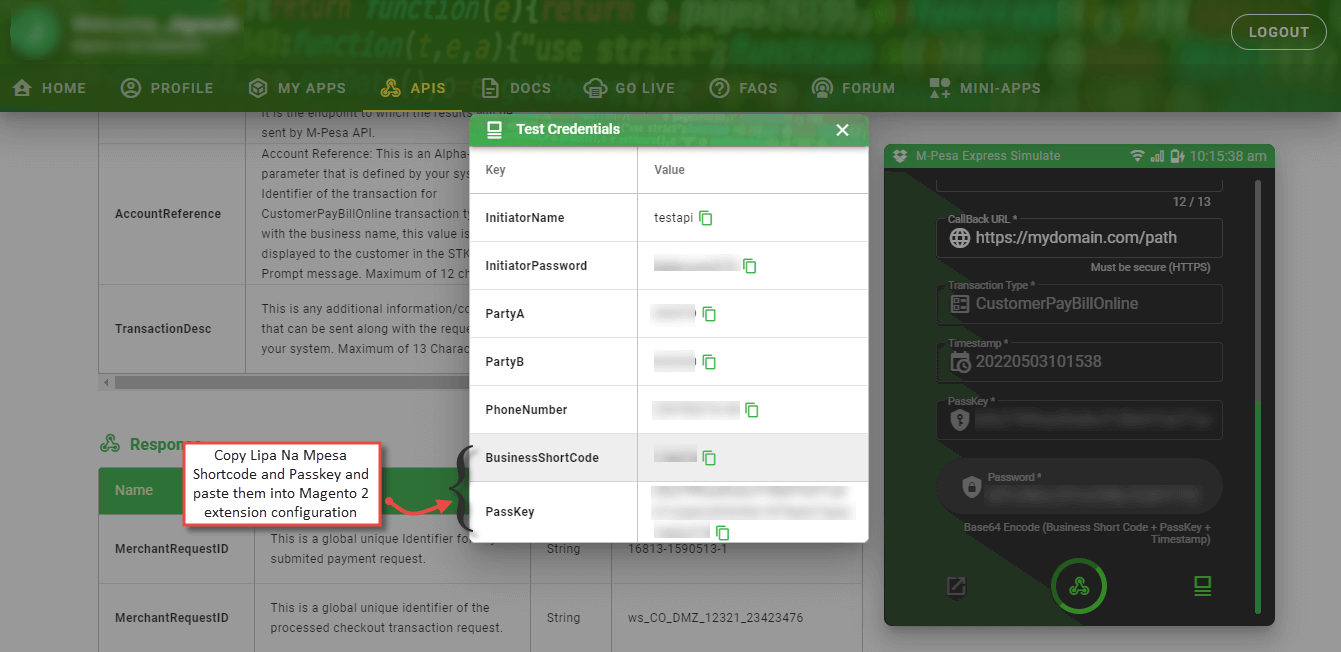Click the LOGOUT button

pyautogui.click(x=1278, y=32)
